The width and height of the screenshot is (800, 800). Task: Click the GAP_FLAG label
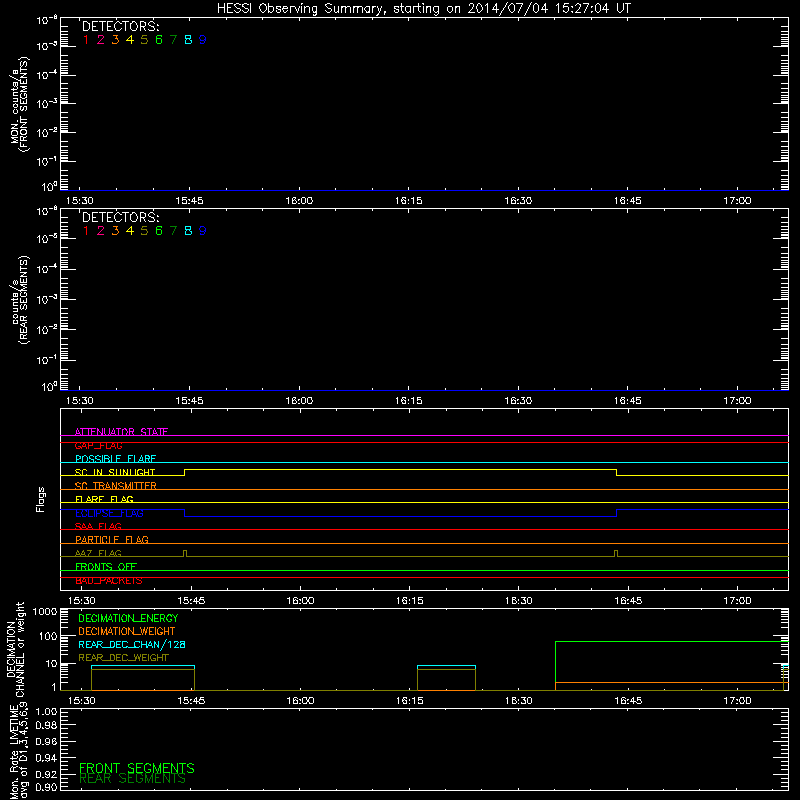tap(98, 445)
